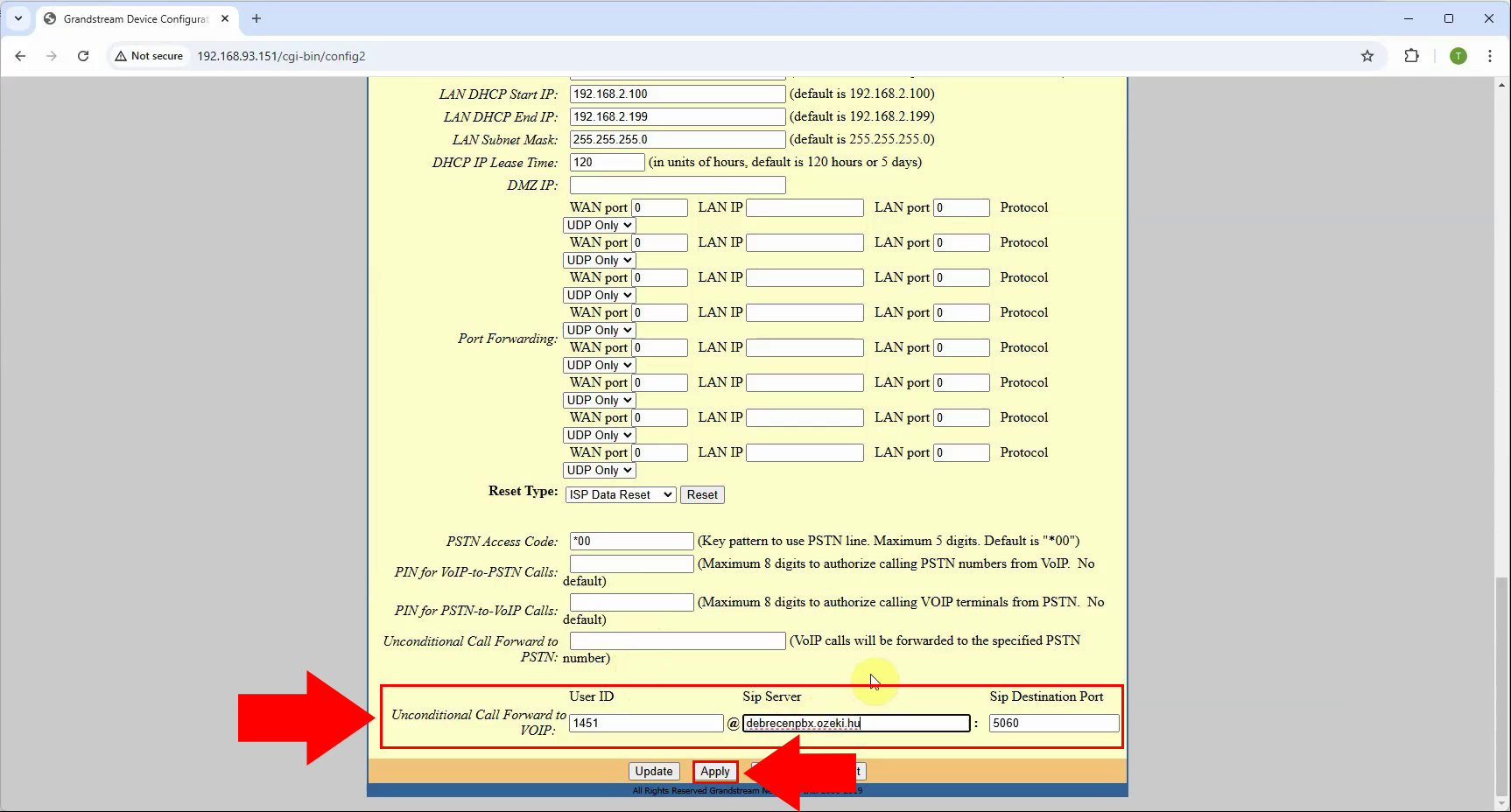Open the tab search dropdown arrow

click(x=18, y=18)
